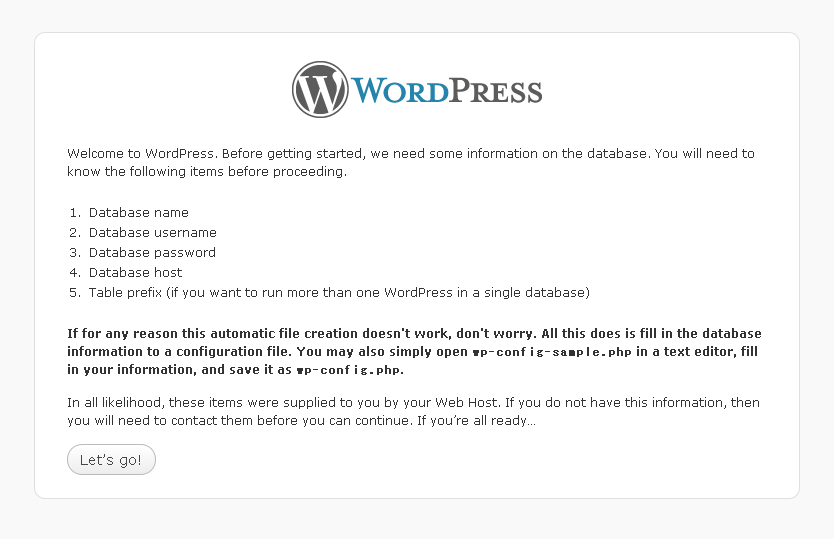The height and width of the screenshot is (539, 834).
Task: Click the gray "Press" part of the logo
Action: coord(496,91)
